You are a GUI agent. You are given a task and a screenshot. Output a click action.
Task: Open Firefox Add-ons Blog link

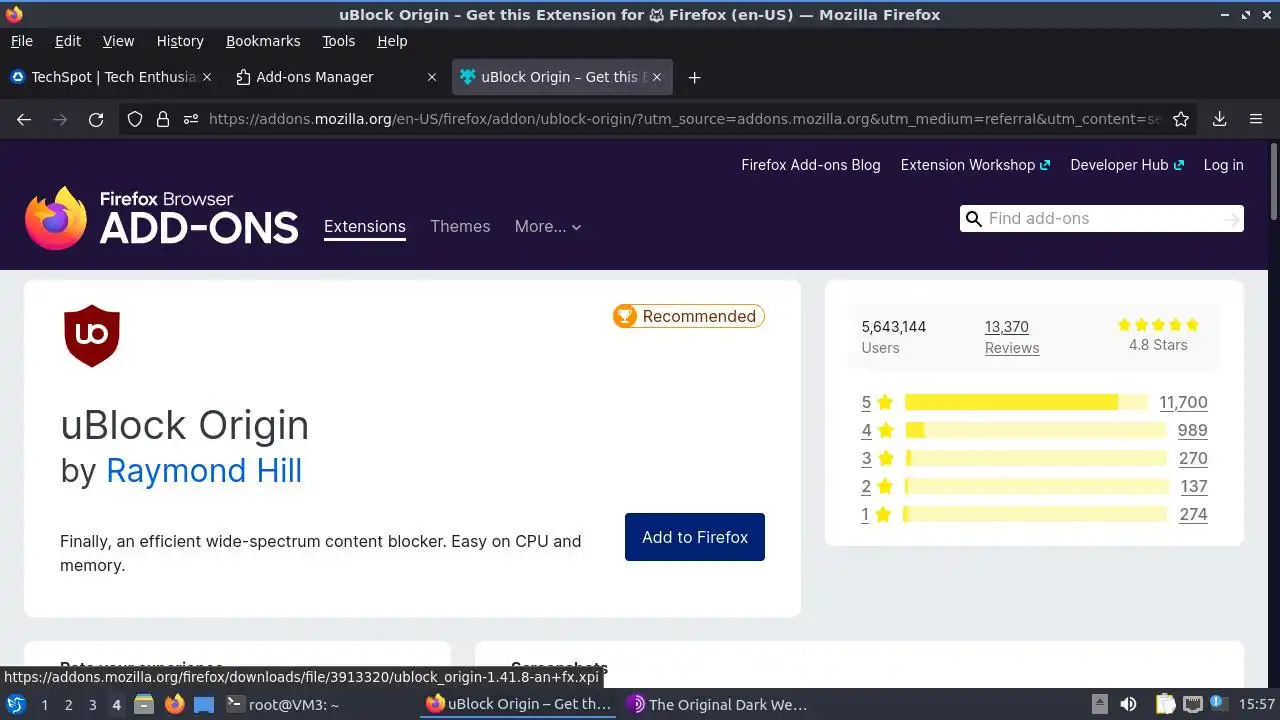(811, 165)
